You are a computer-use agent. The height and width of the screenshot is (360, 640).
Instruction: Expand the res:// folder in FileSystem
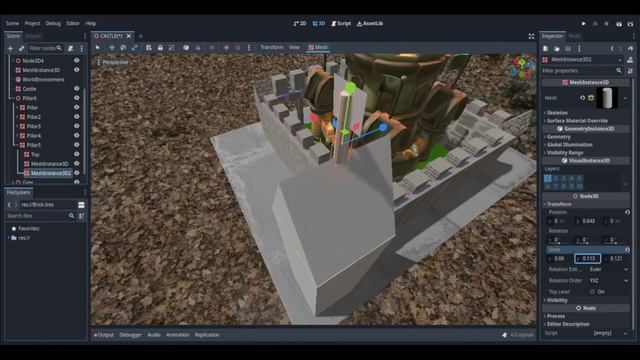[9, 238]
